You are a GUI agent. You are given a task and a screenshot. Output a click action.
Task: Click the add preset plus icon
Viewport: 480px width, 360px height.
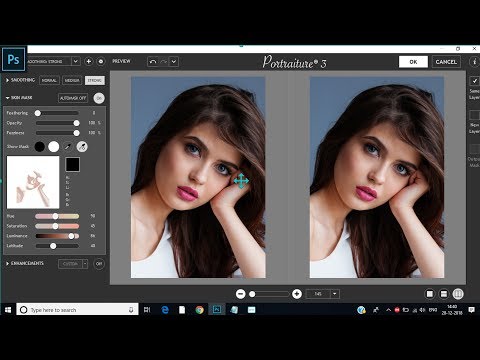pos(89,61)
